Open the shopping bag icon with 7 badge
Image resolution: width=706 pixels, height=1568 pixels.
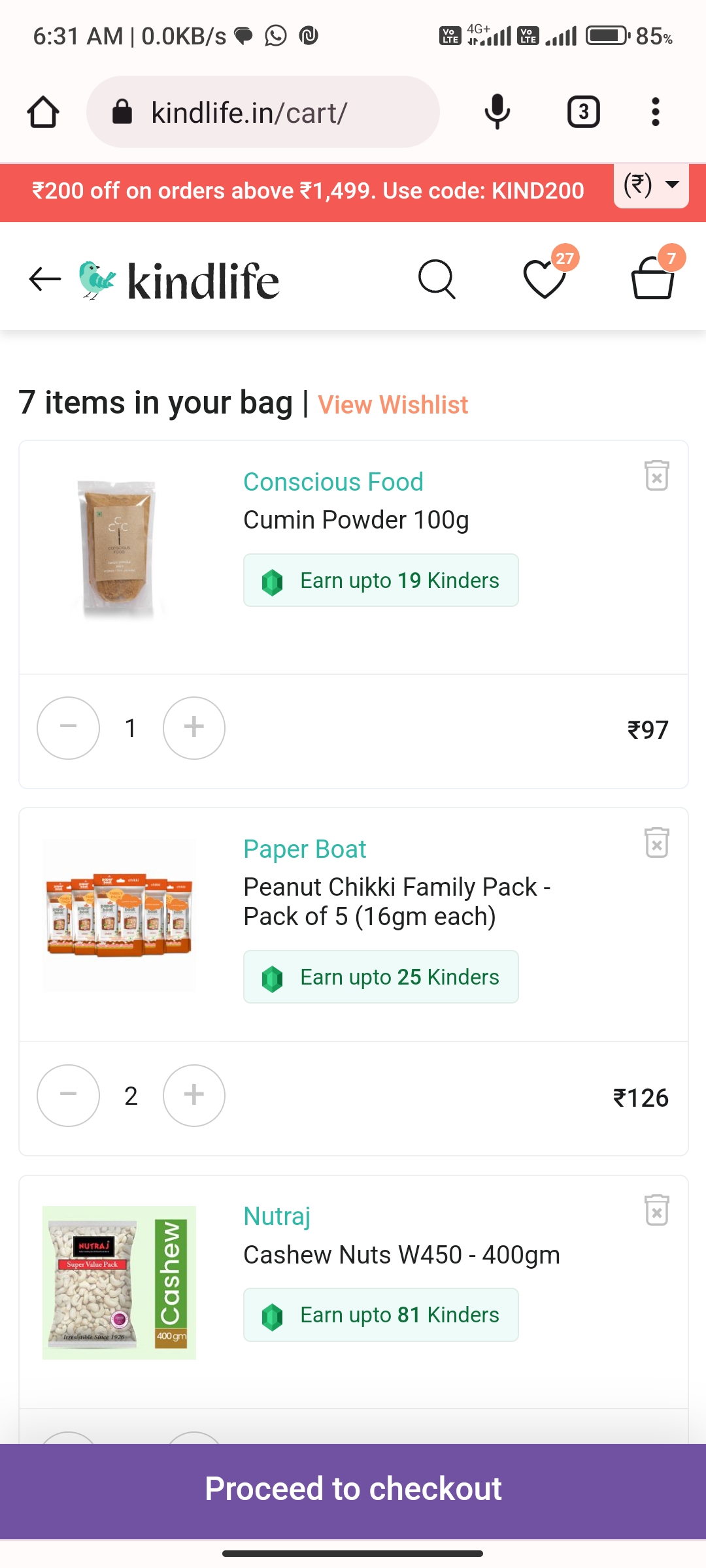point(652,280)
